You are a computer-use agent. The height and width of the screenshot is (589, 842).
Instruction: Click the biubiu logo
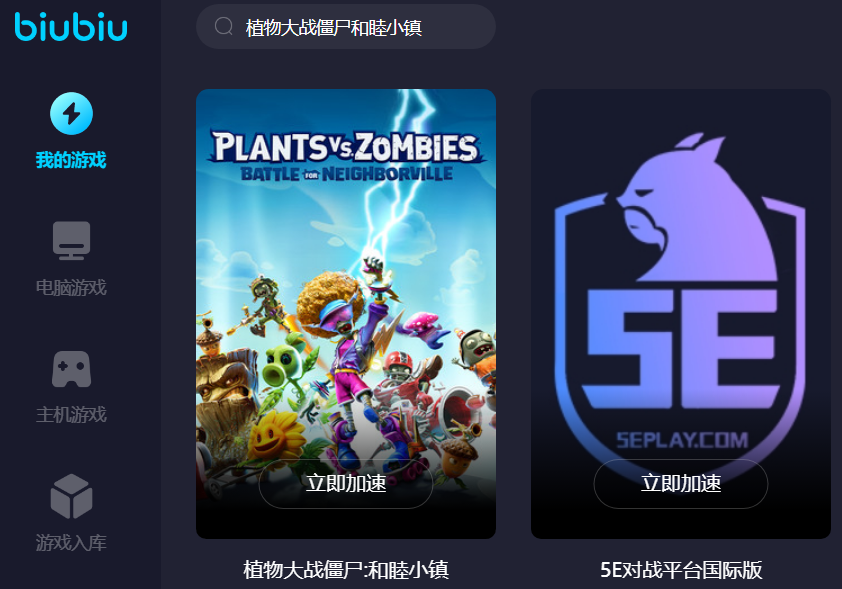71,27
